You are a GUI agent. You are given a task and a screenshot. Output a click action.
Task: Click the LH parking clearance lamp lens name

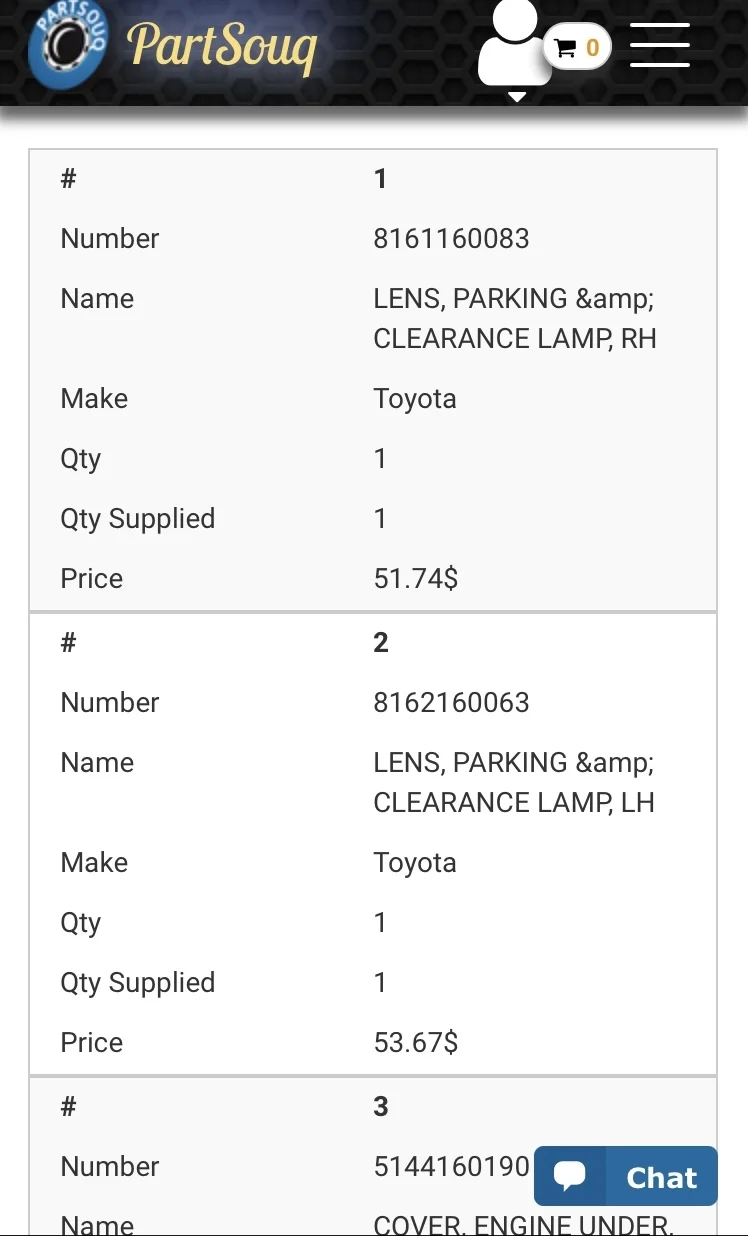tap(513, 783)
